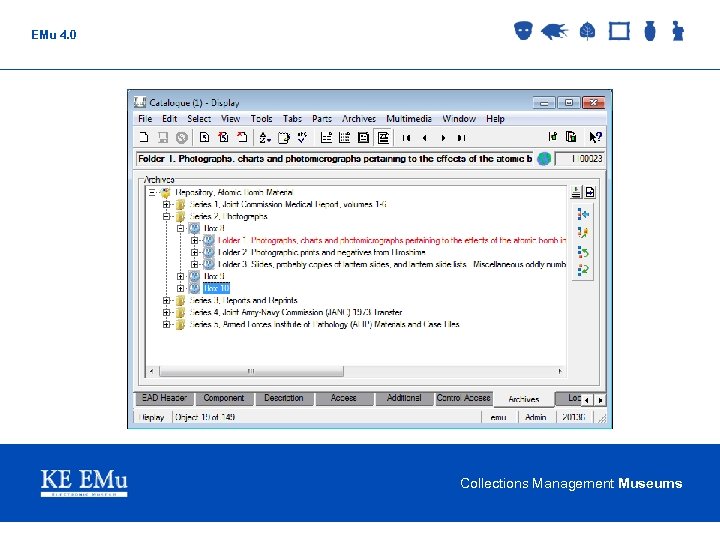Go to the last record
The width and height of the screenshot is (720, 540).
(461, 138)
